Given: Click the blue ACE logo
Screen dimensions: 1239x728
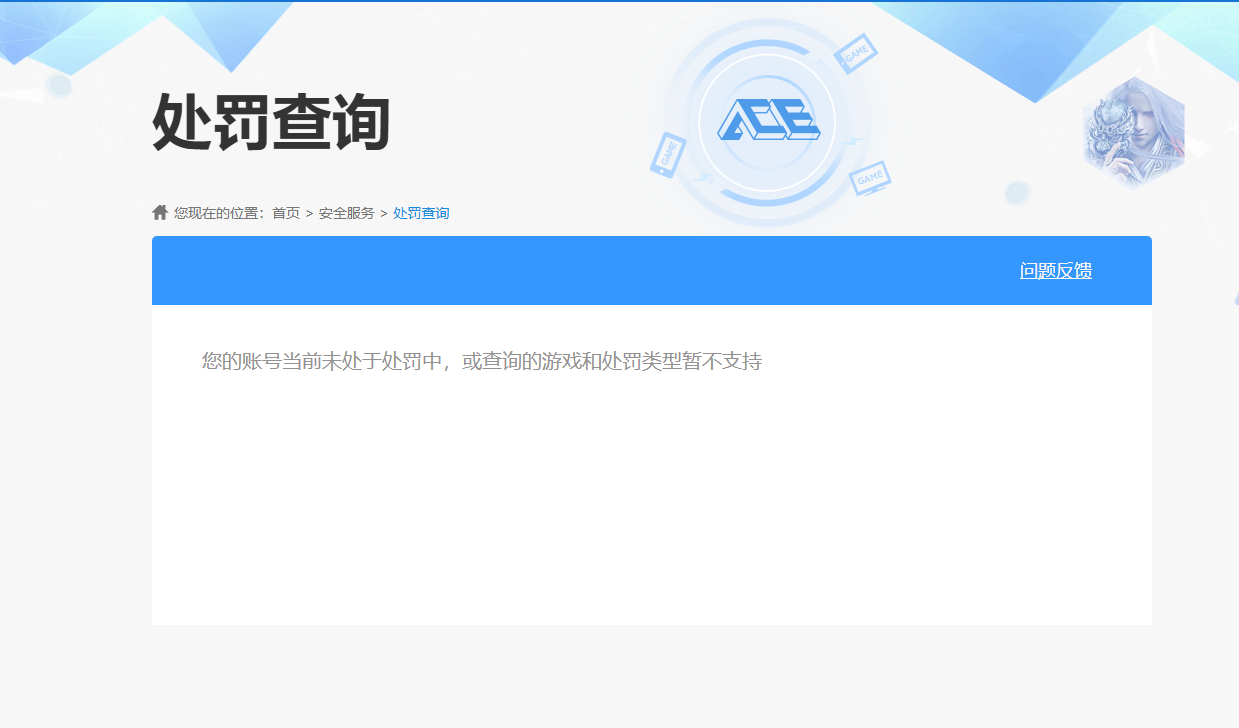Looking at the screenshot, I should click(768, 121).
